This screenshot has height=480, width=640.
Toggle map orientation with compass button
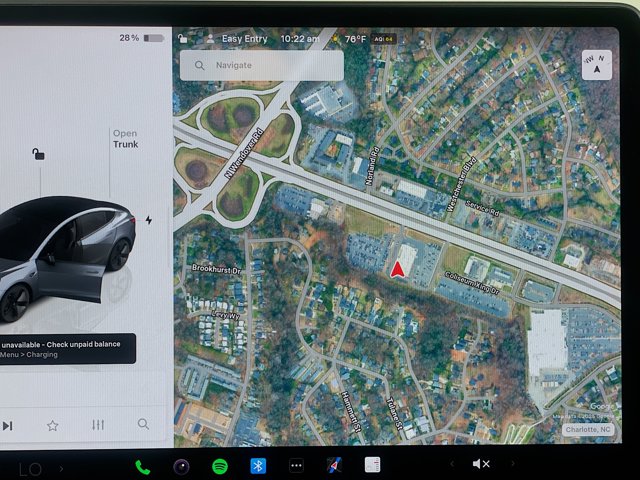(x=596, y=65)
